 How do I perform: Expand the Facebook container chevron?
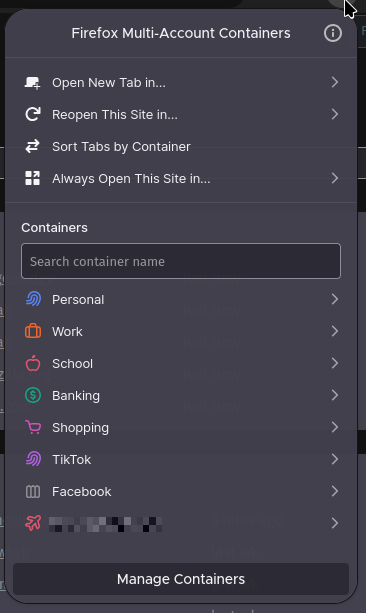tap(335, 491)
